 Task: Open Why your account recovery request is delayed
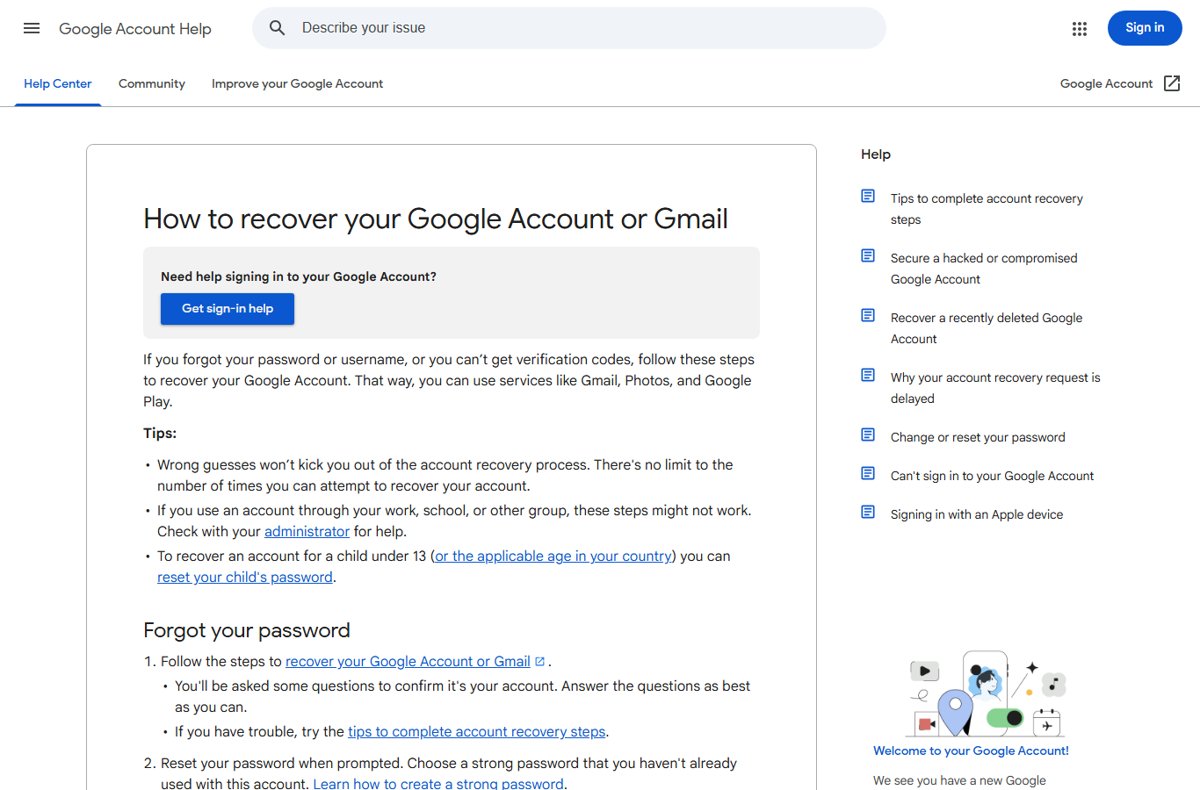pos(996,388)
